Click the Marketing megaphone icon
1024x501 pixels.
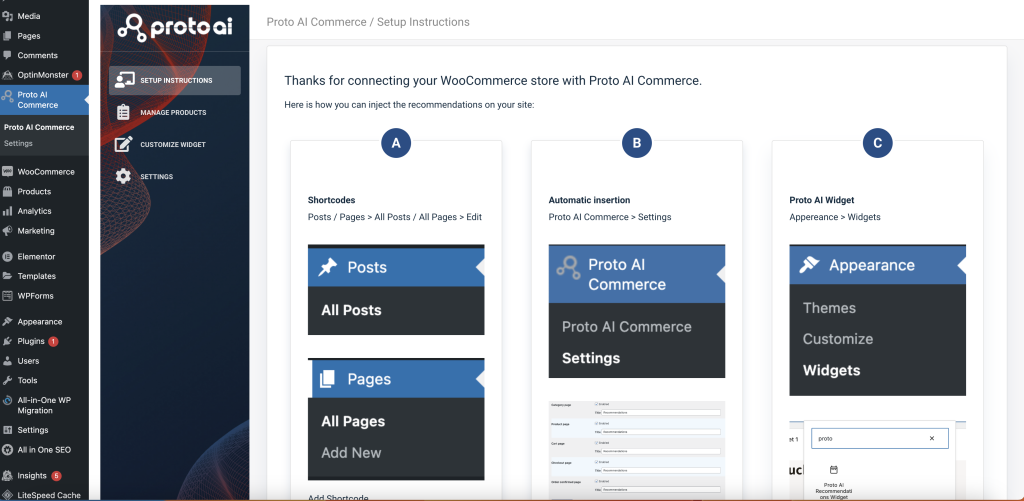click(x=7, y=231)
